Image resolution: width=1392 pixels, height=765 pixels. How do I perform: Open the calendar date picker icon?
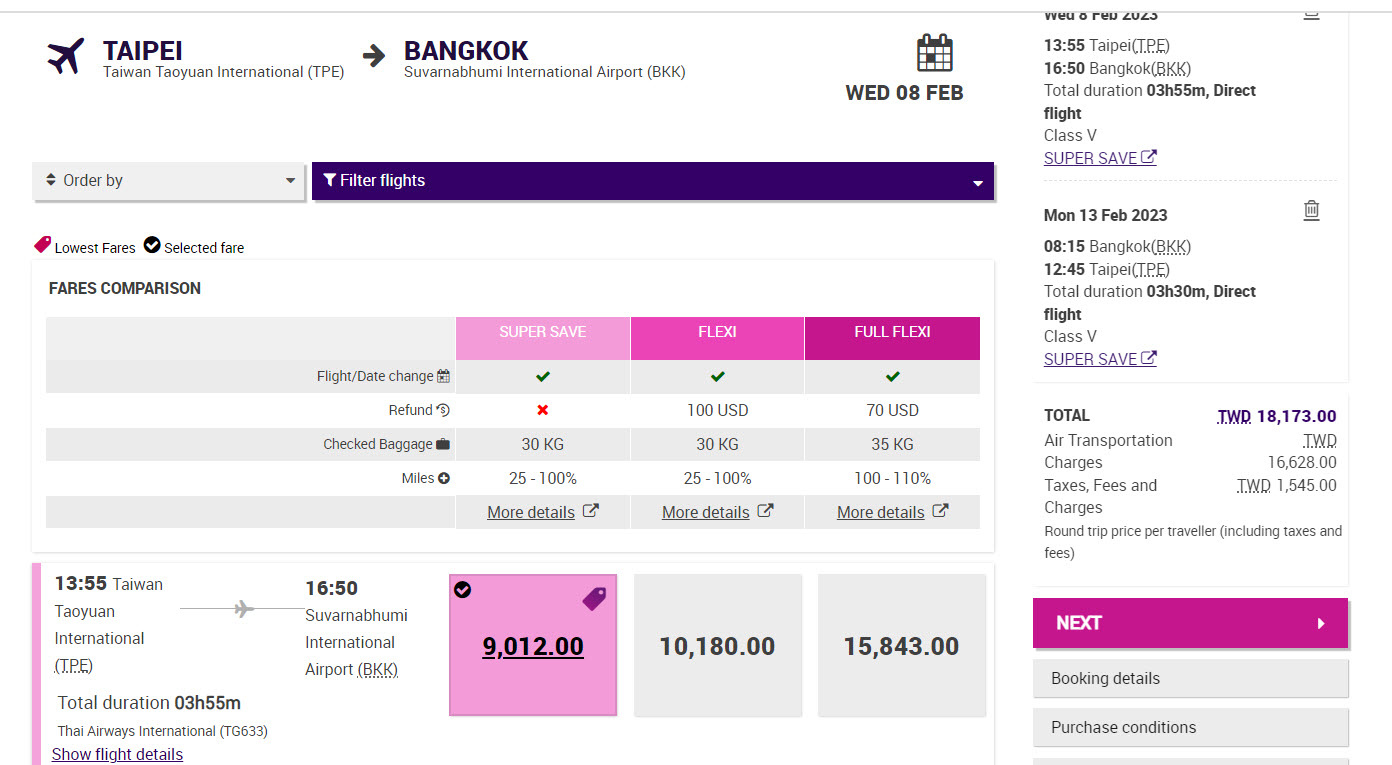click(934, 53)
